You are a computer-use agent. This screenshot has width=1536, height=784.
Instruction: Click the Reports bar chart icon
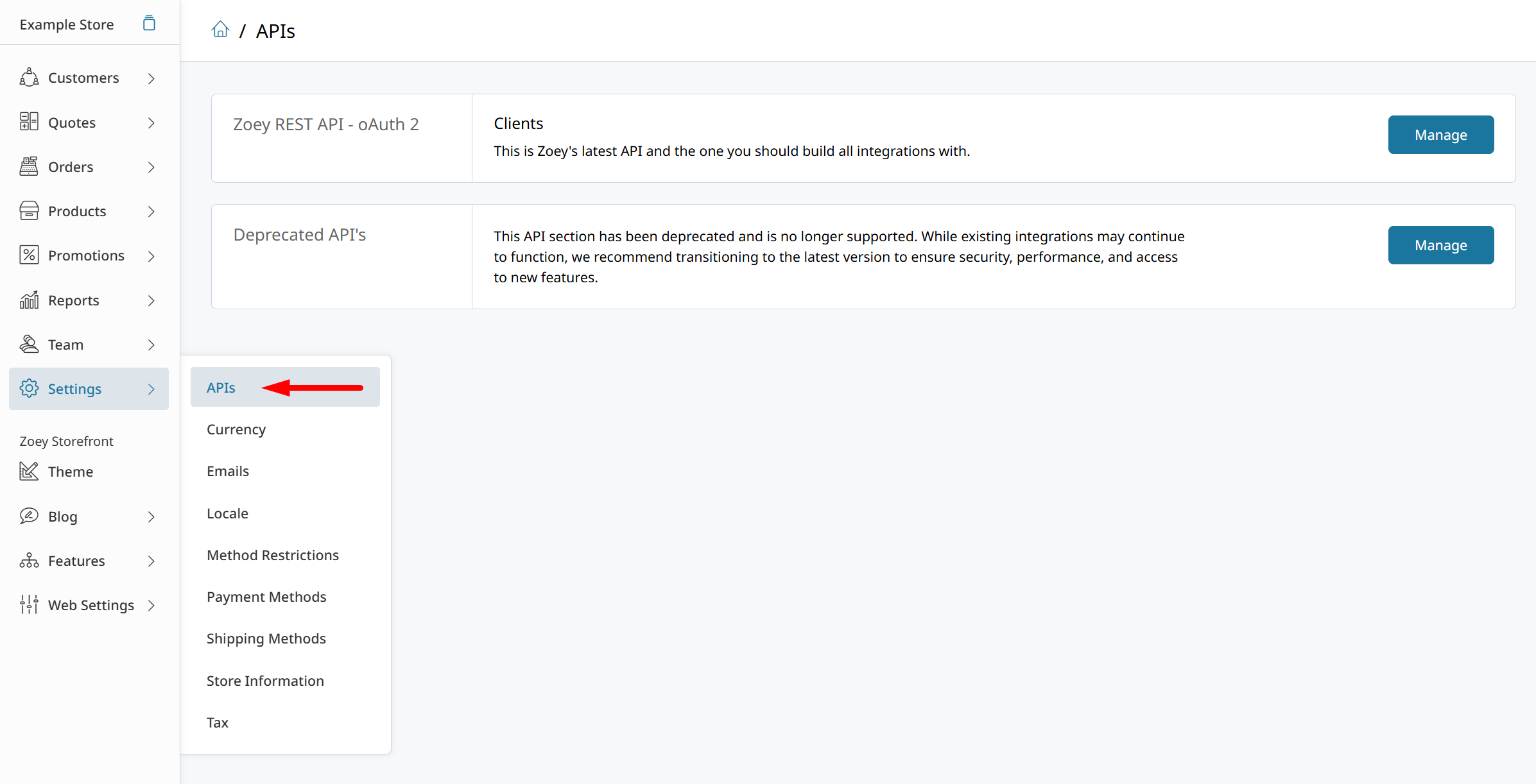[x=29, y=300]
